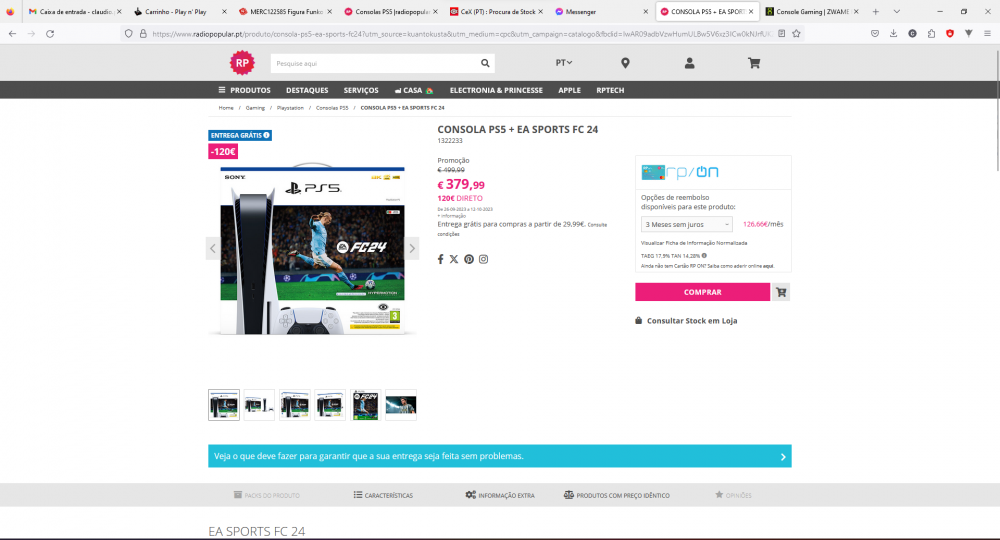The image size is (1000, 540).
Task: Open the PRODUTOS hamburger menu
Action: [244, 91]
